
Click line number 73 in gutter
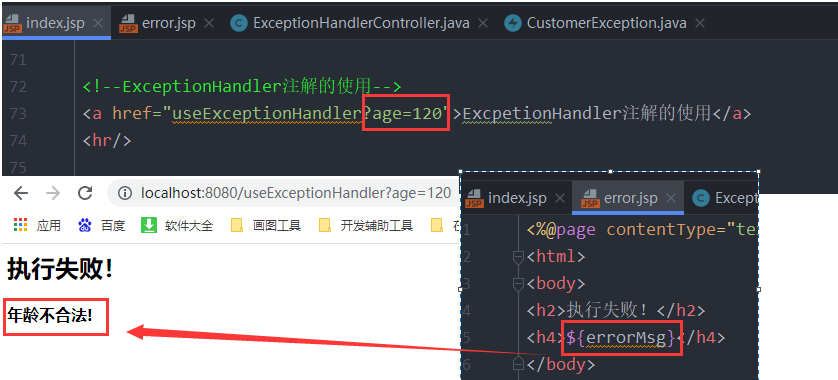point(18,113)
